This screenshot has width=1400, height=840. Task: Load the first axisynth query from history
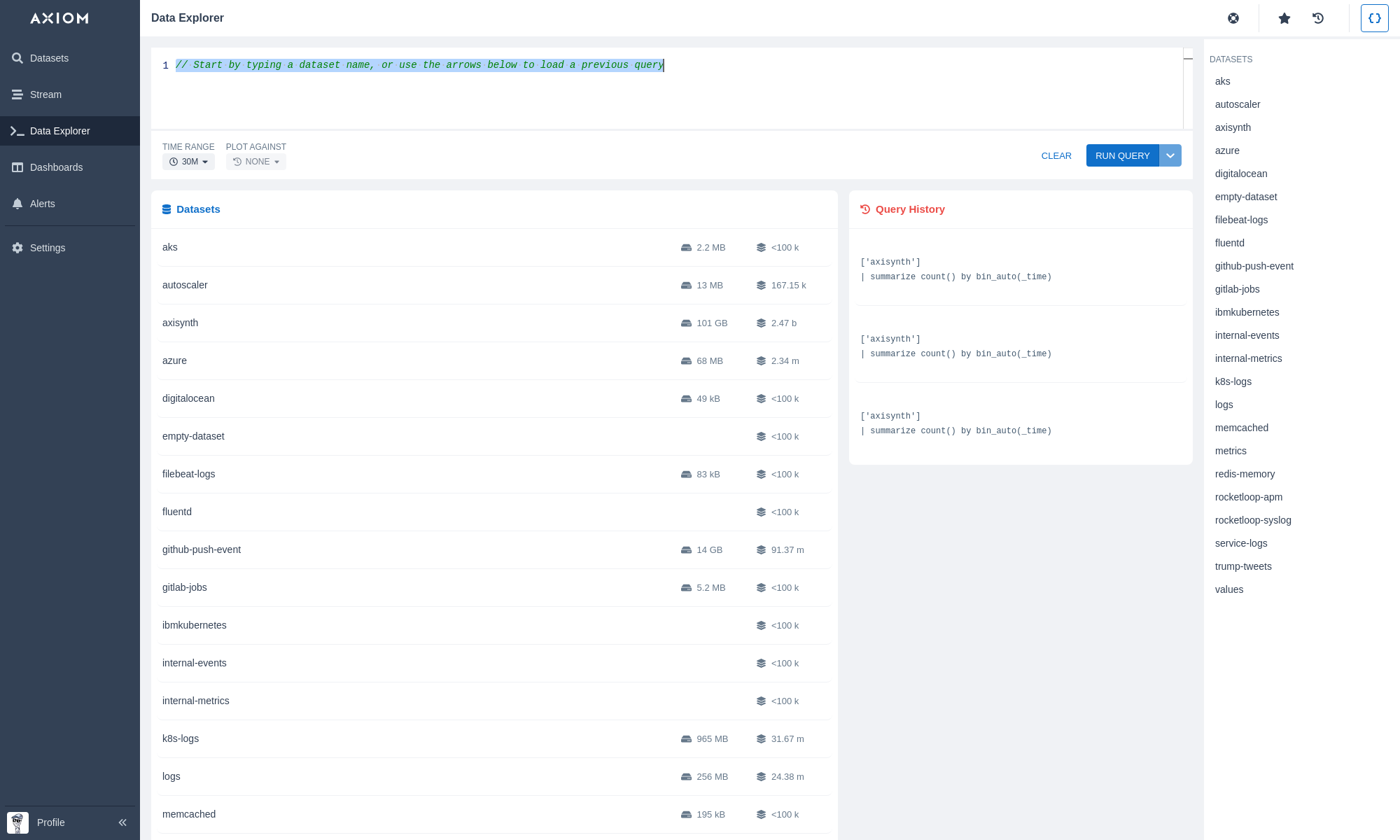pyautogui.click(x=955, y=269)
